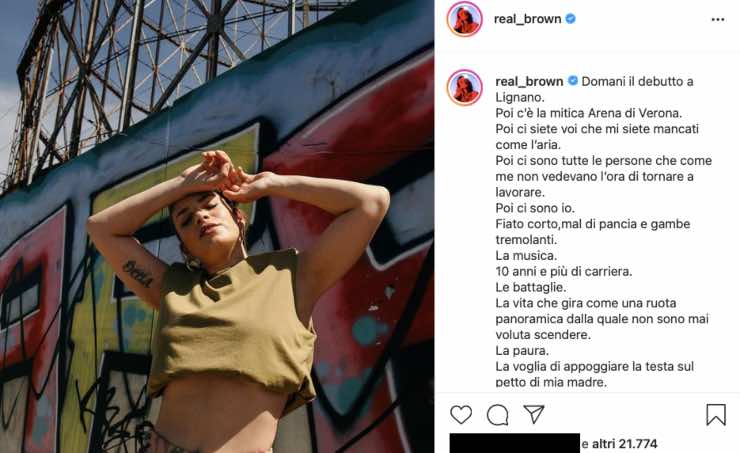740x453 pixels.
Task: Share post via paper plane icon
Action: coord(534,414)
